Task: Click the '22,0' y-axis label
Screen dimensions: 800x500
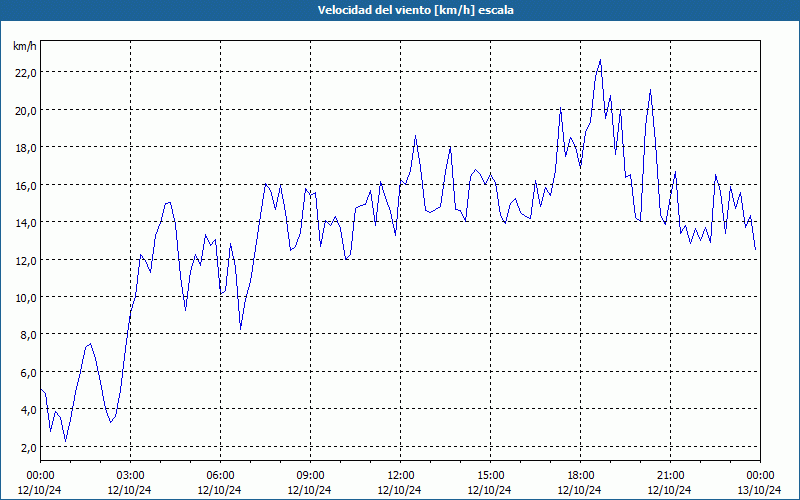Action: click(26, 72)
